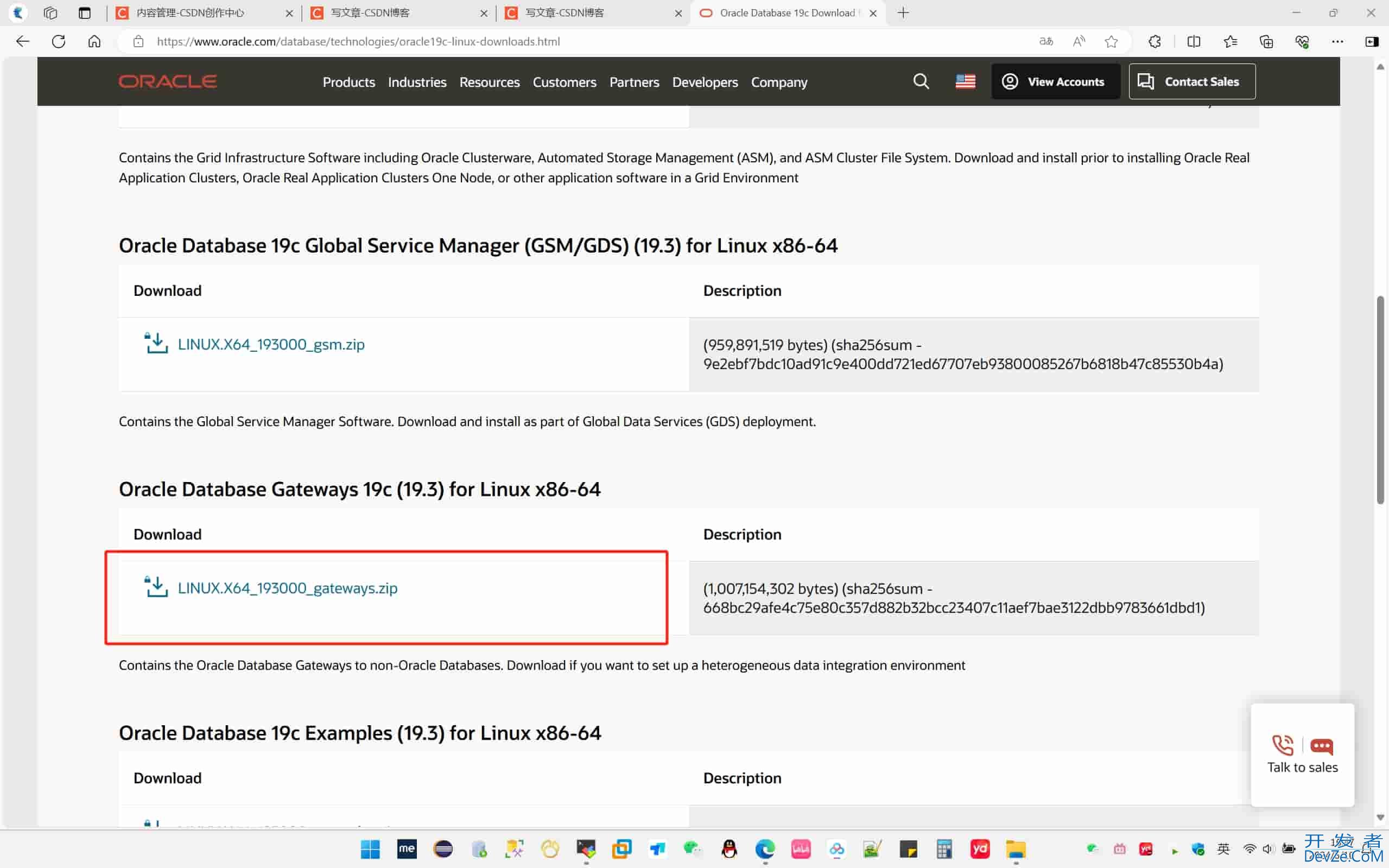Click the browser Back arrow
Viewport: 1389px width, 868px height.
[22, 41]
